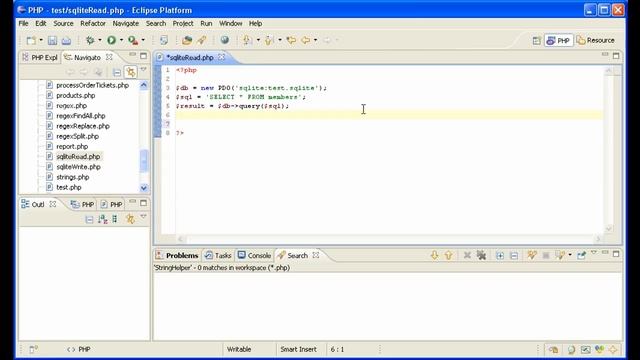Viewport: 640px width, 360px height.
Task: Select test.php in Navigator
Action: [x=69, y=187]
